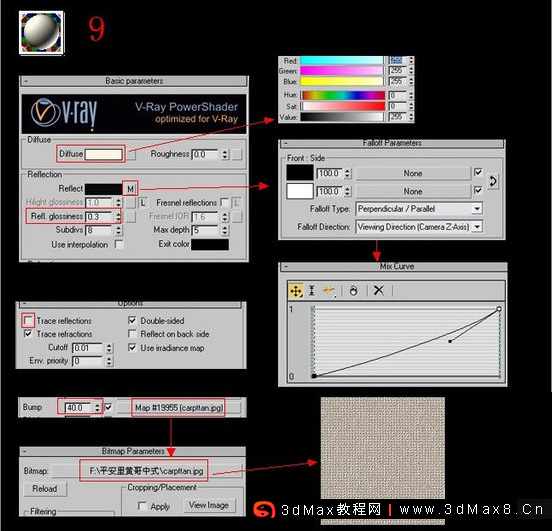The height and width of the screenshot is (531, 552).
Task: Toggle the first Falloff map enable checkbox
Action: pyautogui.click(x=478, y=173)
